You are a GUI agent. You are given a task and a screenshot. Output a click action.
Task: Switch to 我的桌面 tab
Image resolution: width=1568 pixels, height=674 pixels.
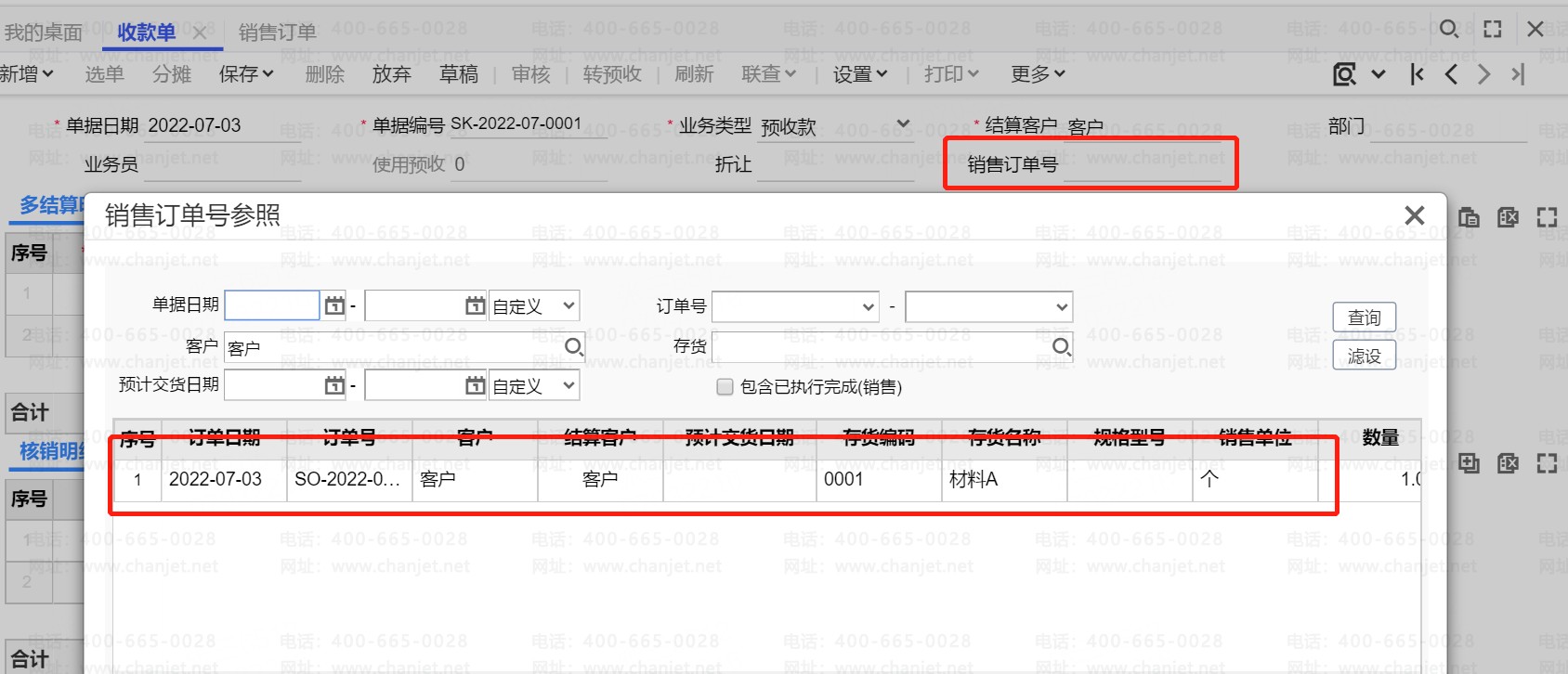click(43, 32)
